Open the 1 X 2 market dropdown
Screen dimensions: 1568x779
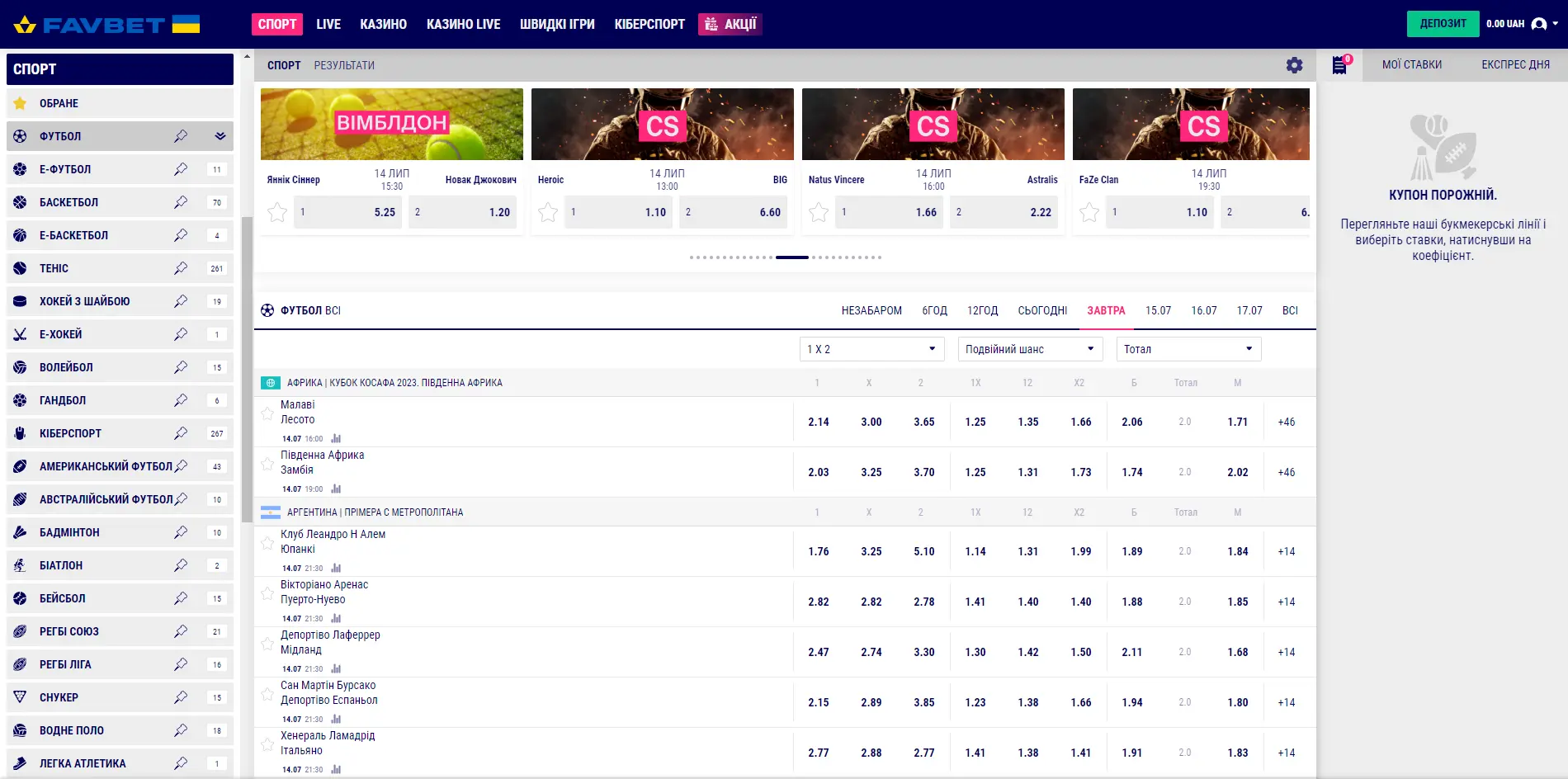tap(871, 349)
